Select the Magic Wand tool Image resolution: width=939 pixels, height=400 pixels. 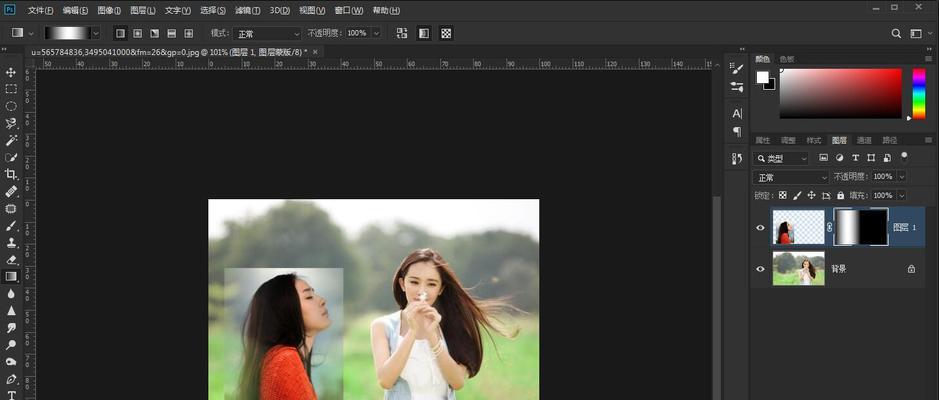click(11, 140)
